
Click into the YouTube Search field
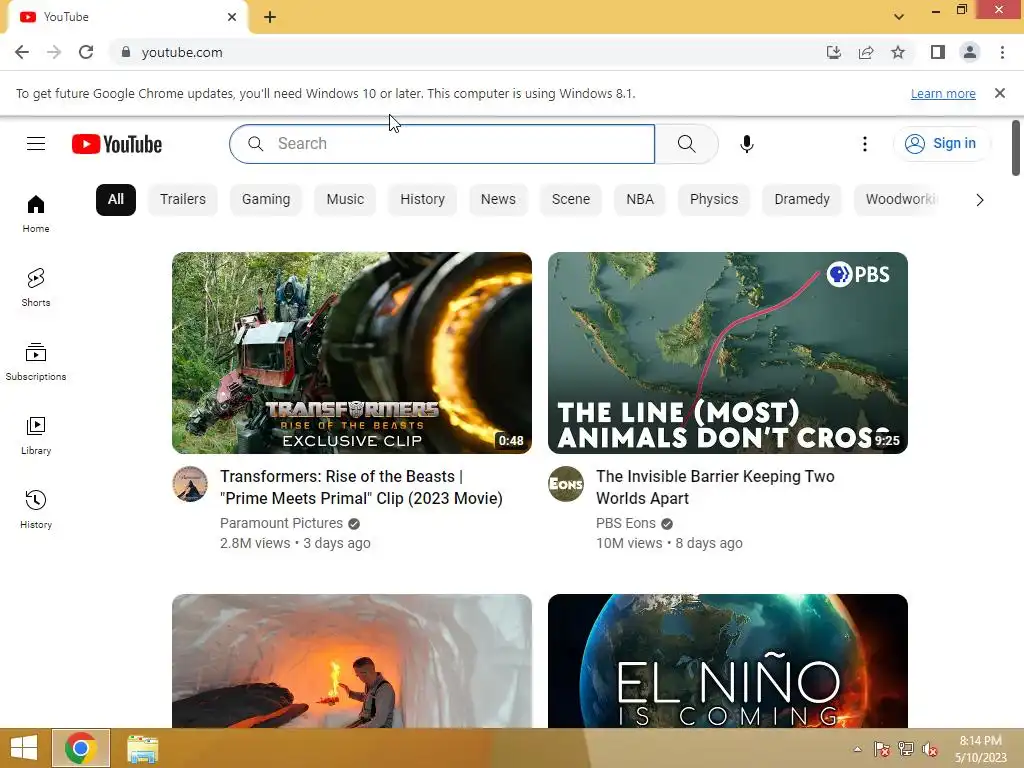click(442, 144)
